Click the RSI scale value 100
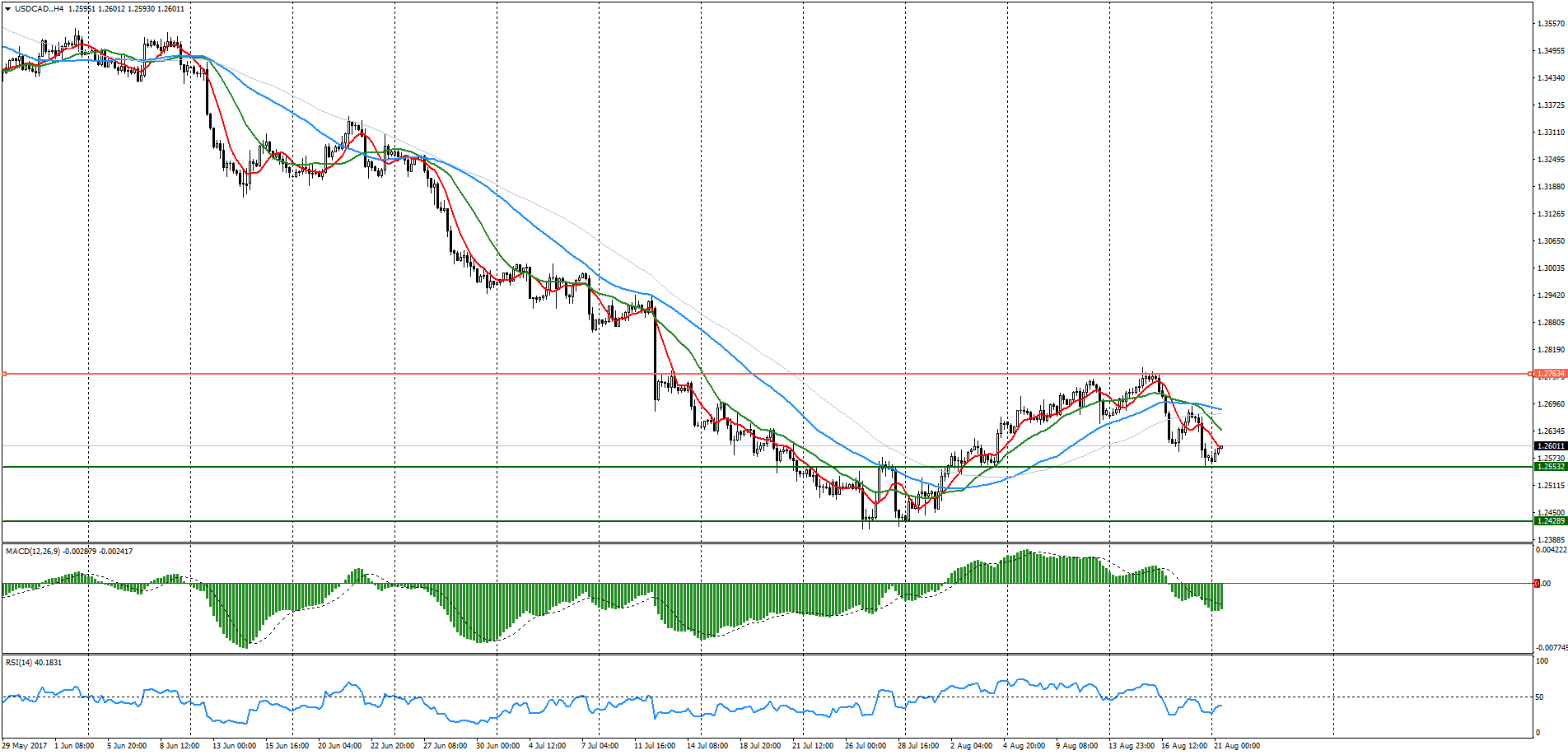1568x755 pixels. coord(1542,660)
